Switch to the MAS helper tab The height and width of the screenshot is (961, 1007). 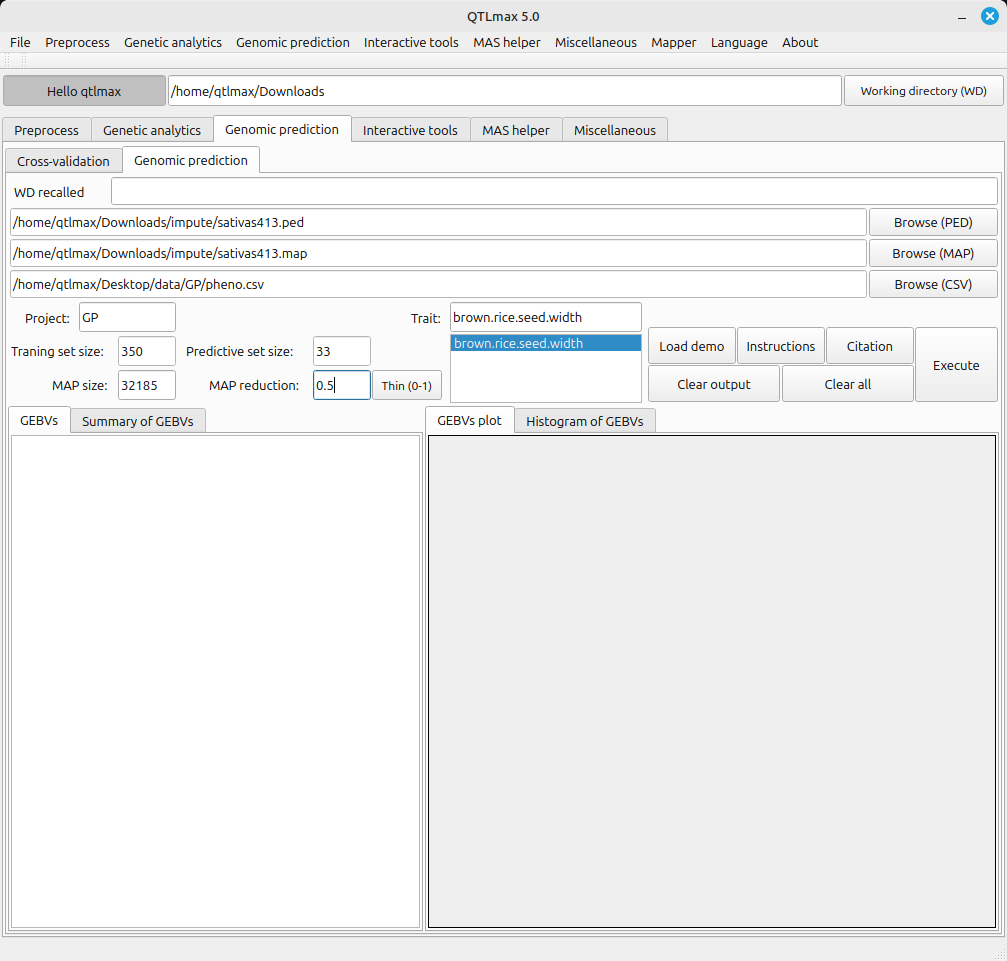tap(515, 130)
